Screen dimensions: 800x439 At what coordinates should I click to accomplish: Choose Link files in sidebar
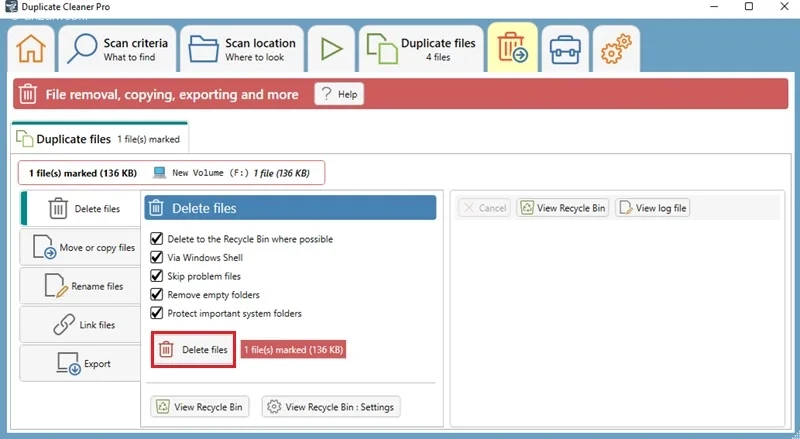click(x=81, y=325)
